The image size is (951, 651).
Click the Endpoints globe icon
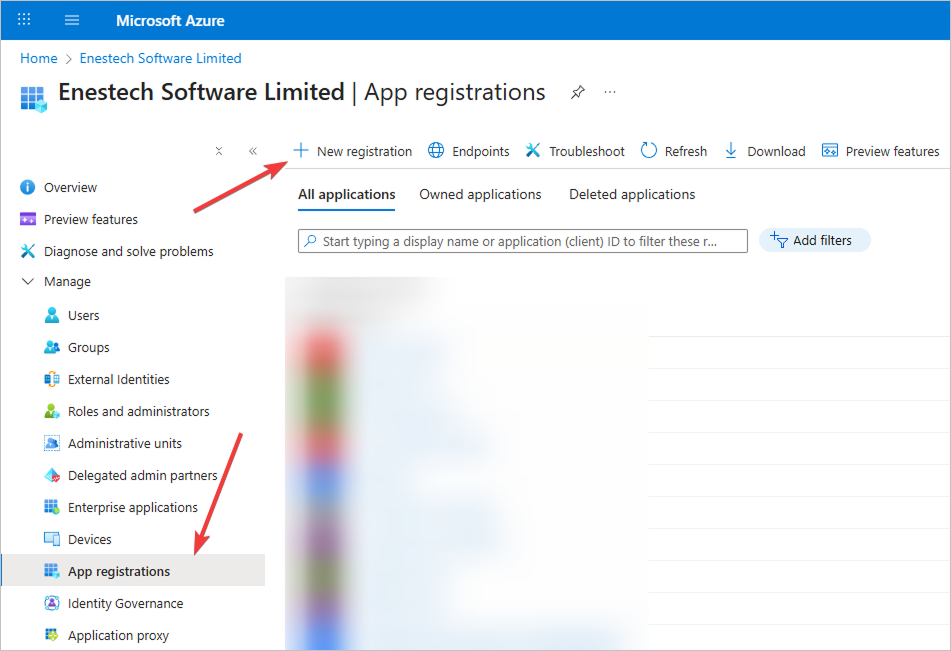point(436,150)
